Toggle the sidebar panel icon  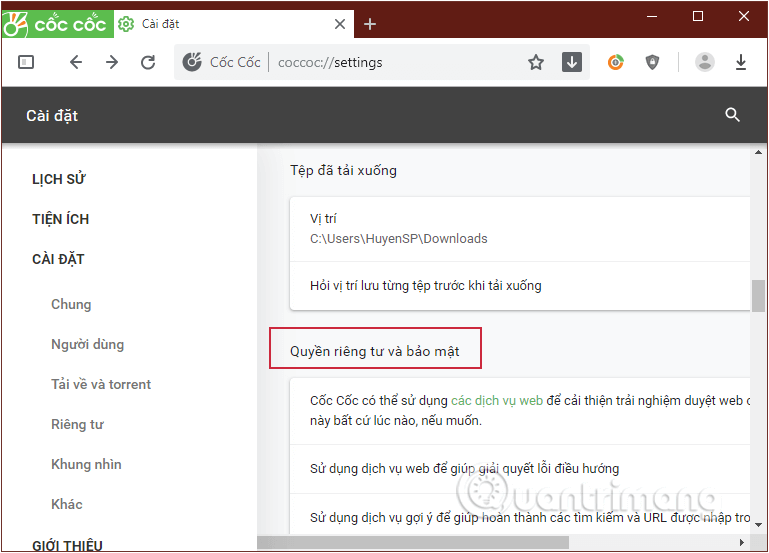(x=26, y=62)
